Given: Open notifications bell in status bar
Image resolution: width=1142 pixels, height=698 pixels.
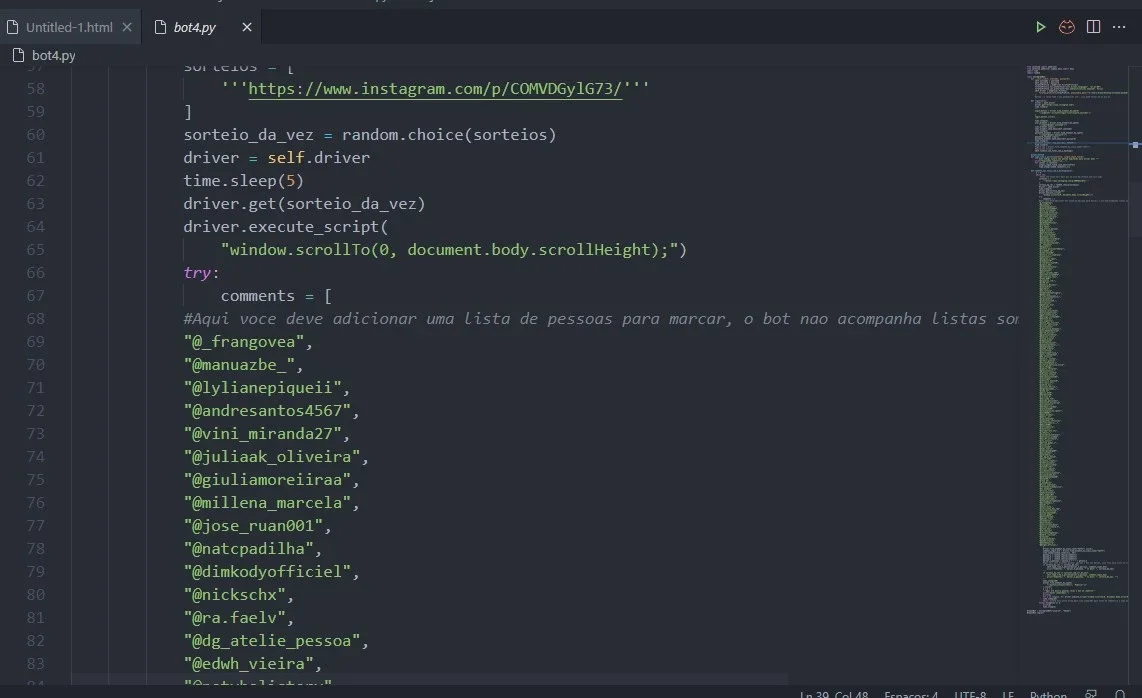Looking at the screenshot, I should click(x=1119, y=694).
